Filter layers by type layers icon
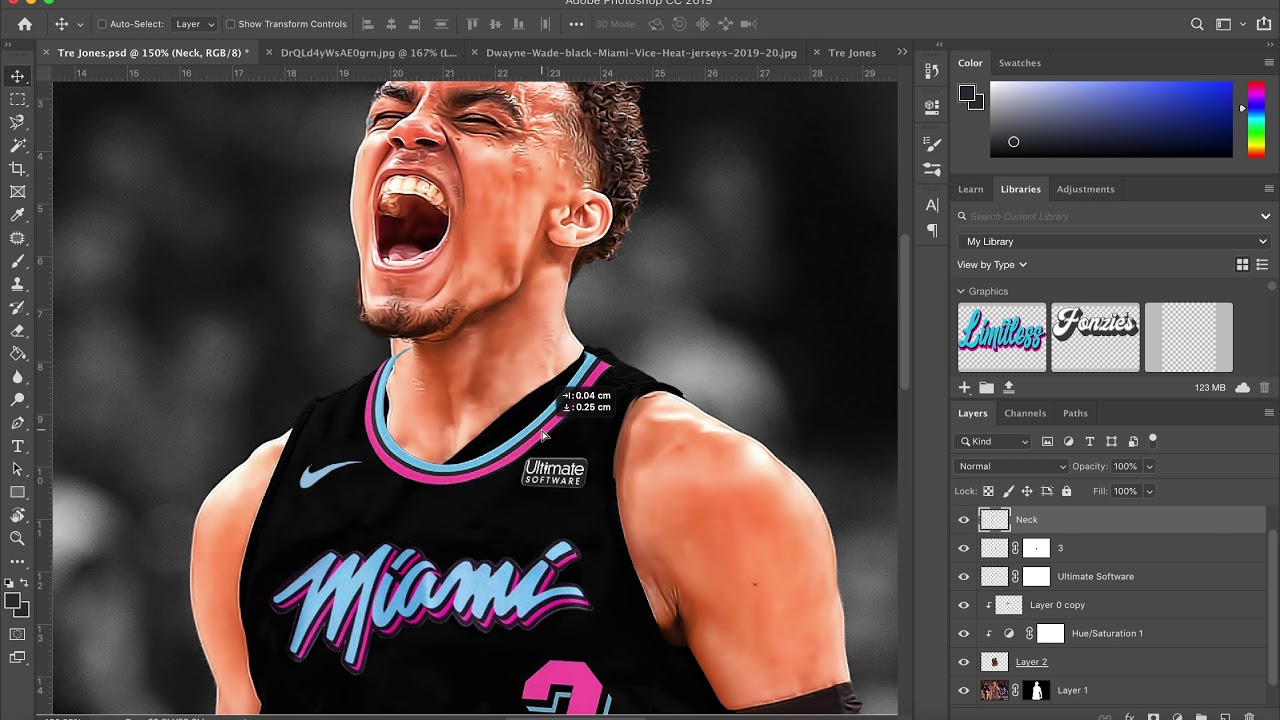 tap(1089, 441)
